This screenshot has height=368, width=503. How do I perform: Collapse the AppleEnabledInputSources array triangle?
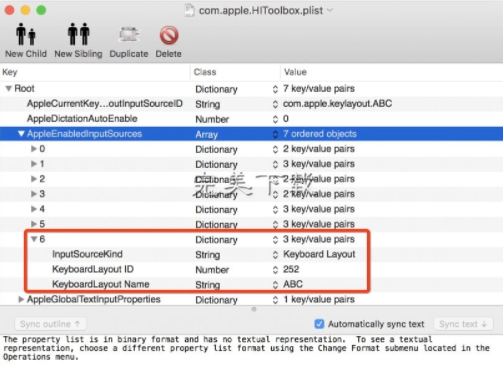tap(21, 134)
